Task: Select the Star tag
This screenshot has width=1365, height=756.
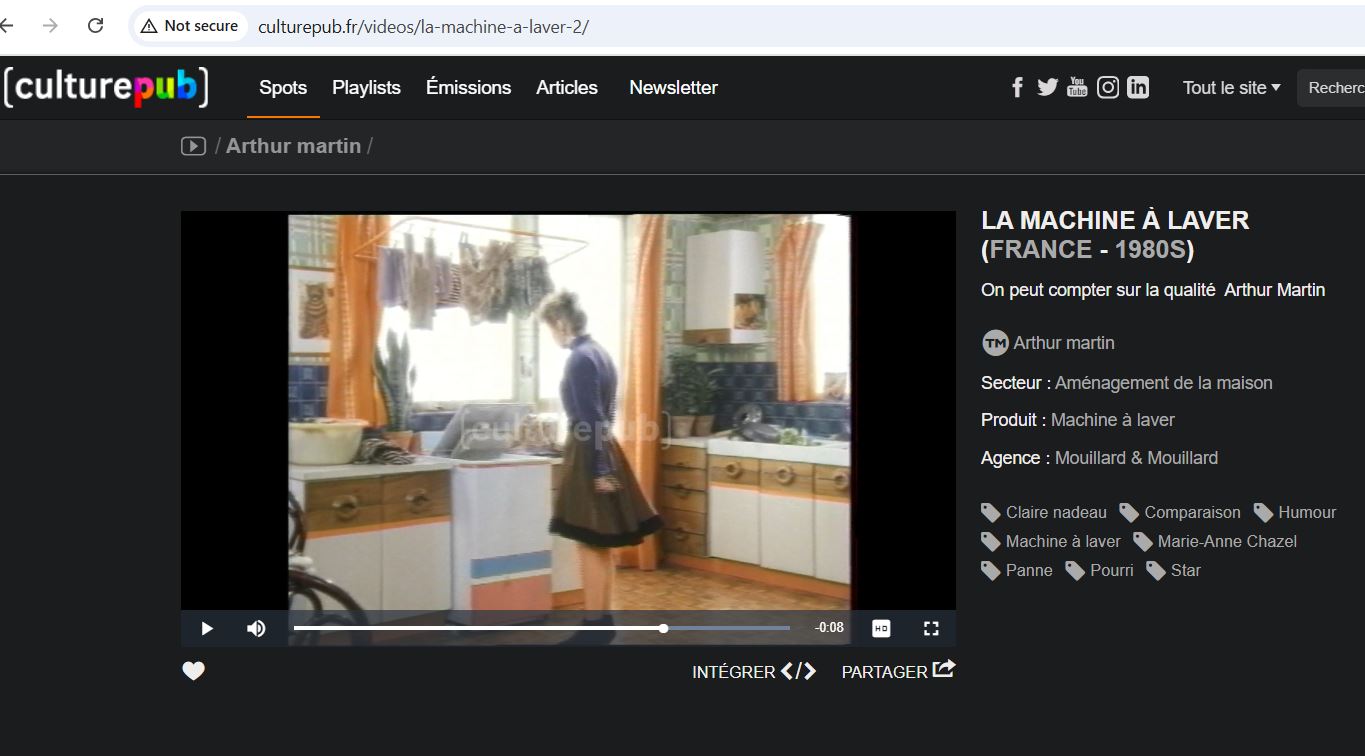Action: coord(1174,570)
